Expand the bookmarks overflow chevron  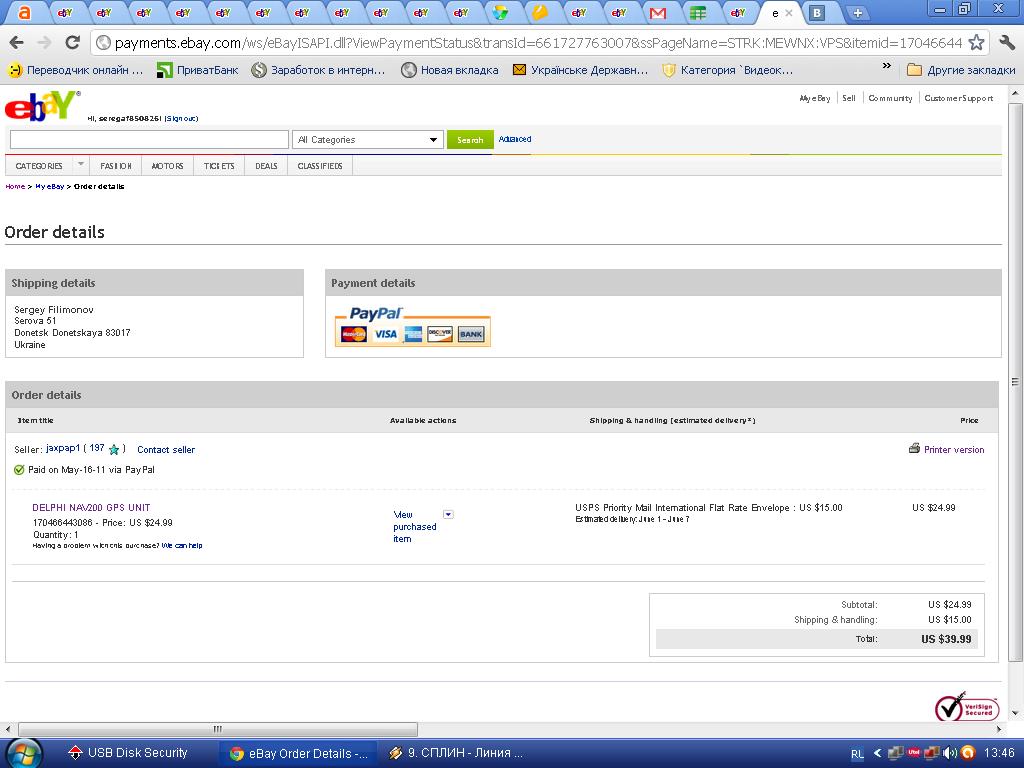pos(886,66)
